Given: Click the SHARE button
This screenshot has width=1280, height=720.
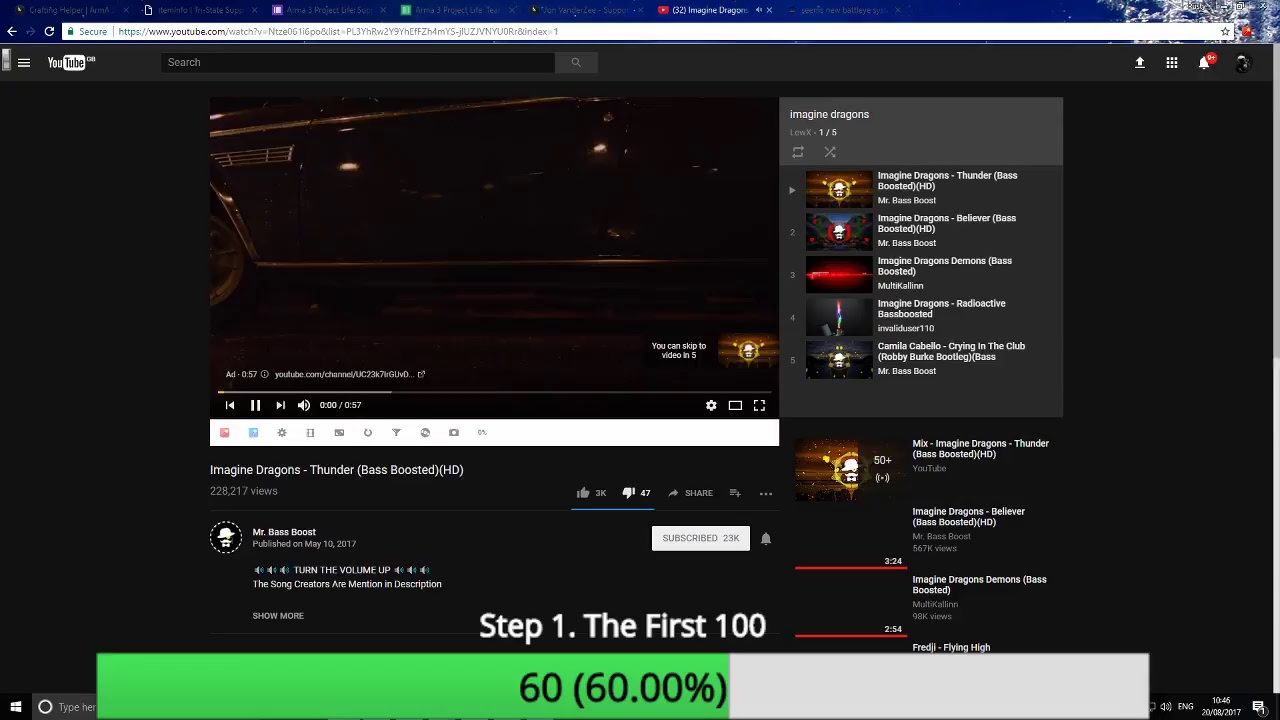Looking at the screenshot, I should click(x=690, y=493).
